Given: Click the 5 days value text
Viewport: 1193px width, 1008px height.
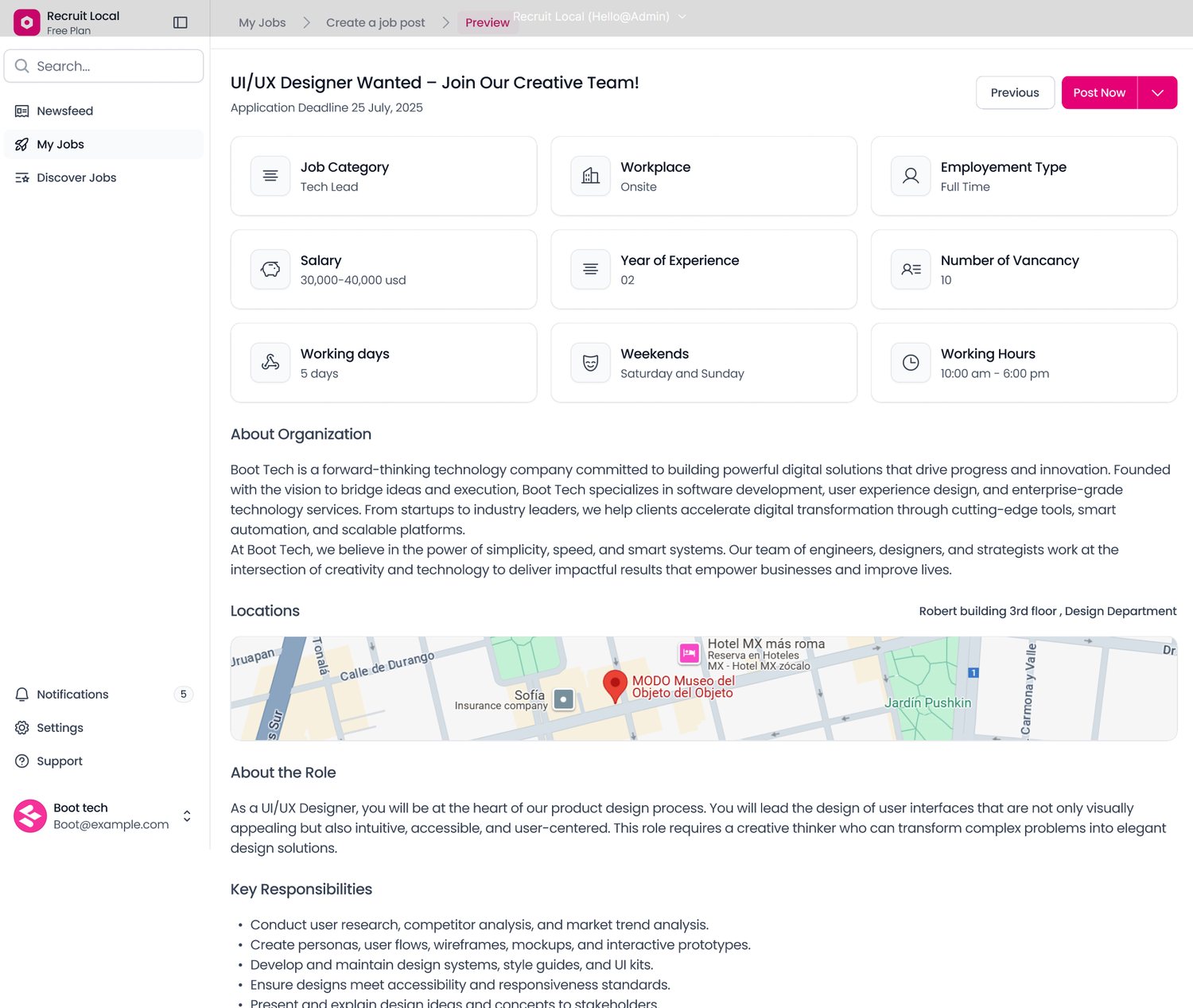Looking at the screenshot, I should click(320, 374).
